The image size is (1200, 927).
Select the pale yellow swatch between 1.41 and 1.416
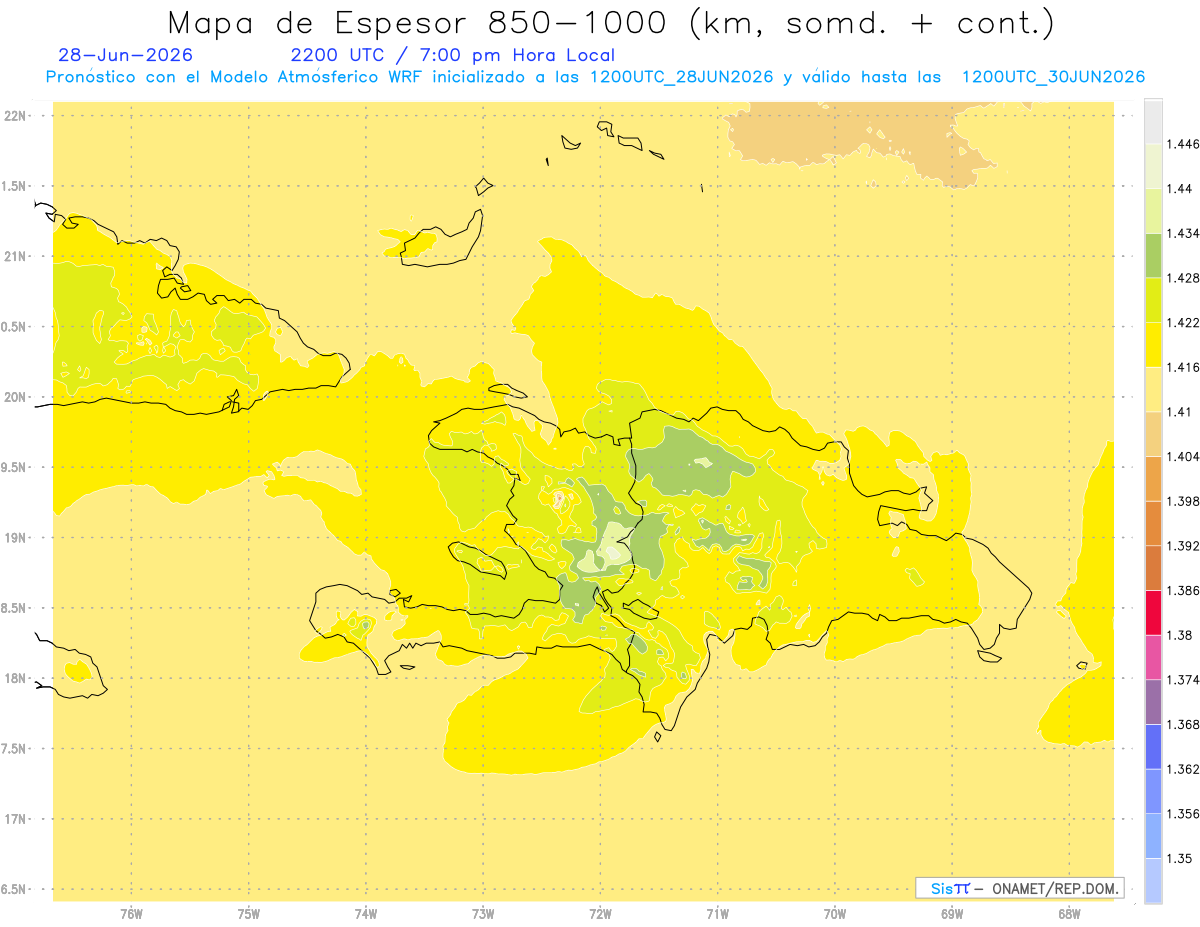(1153, 389)
